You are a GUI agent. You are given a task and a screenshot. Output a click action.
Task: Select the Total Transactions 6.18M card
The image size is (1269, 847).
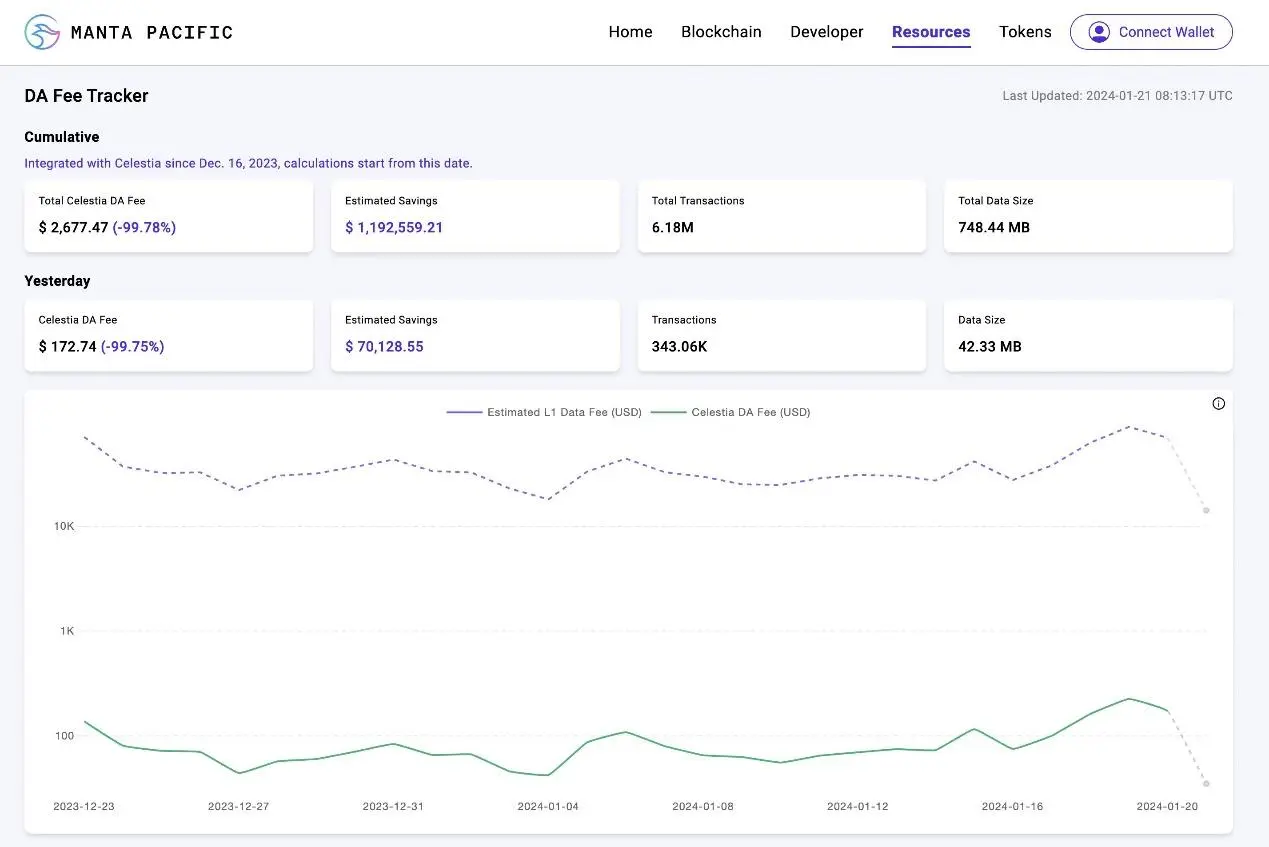point(781,216)
